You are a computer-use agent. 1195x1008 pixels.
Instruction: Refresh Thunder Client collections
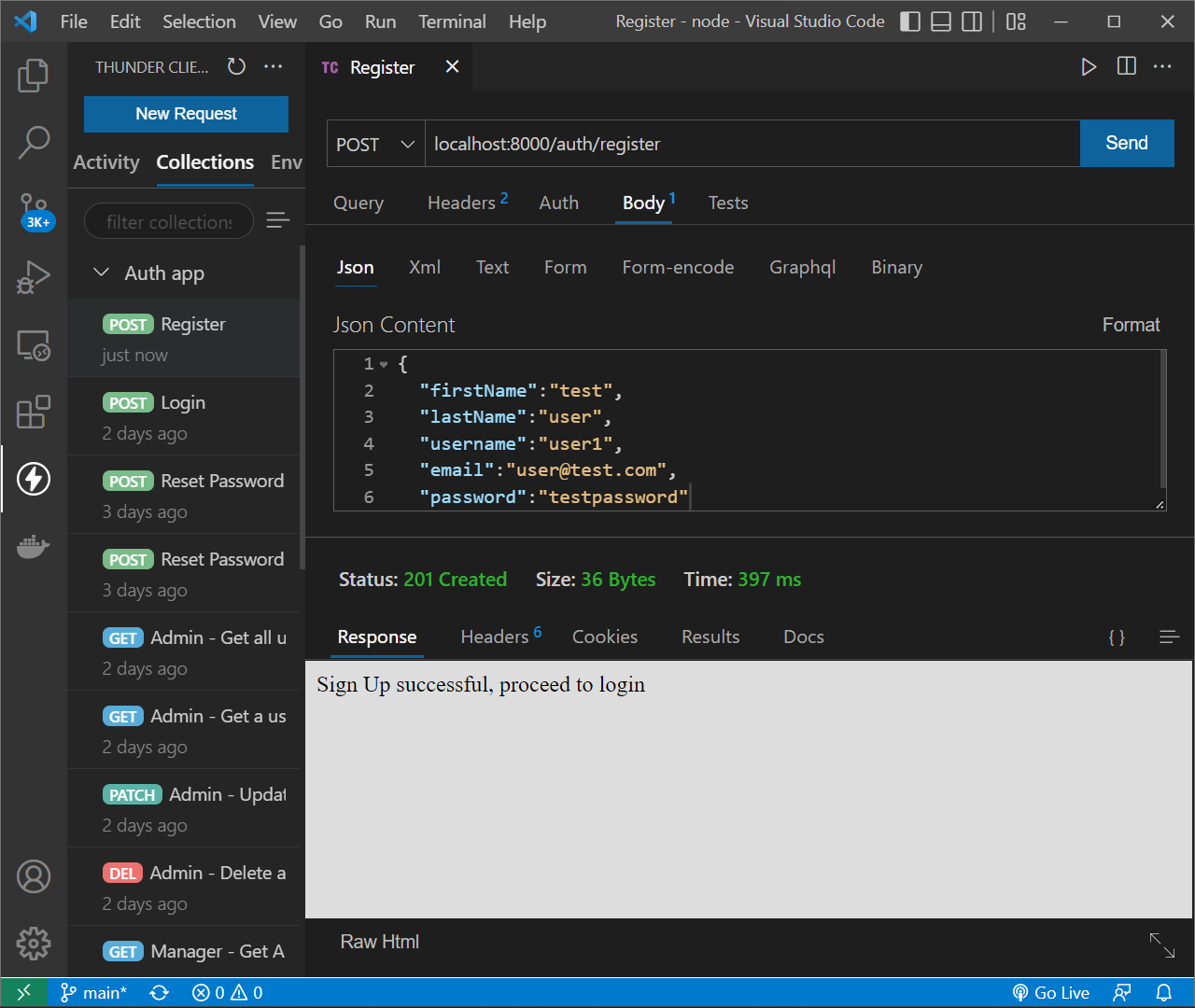236,66
